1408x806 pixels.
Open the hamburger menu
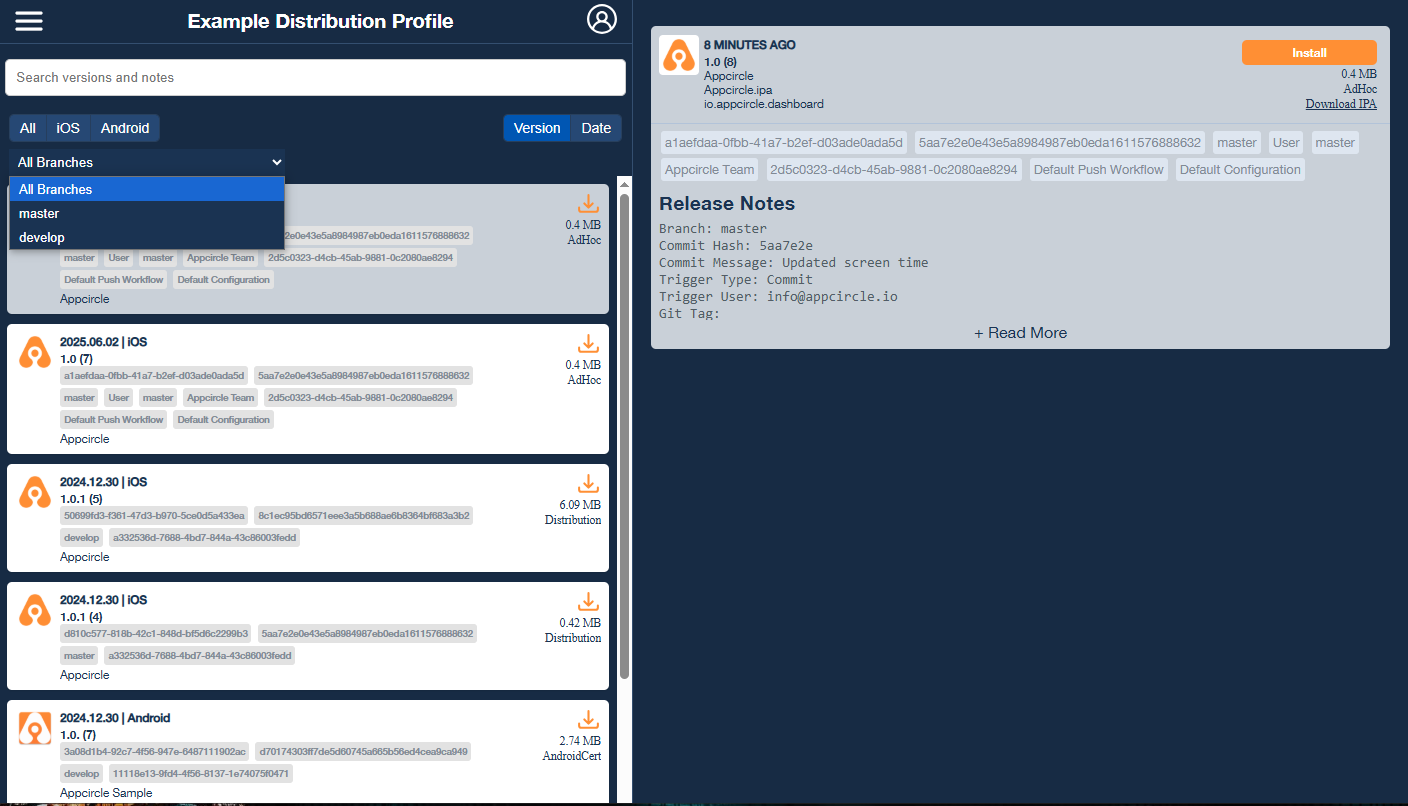click(29, 21)
